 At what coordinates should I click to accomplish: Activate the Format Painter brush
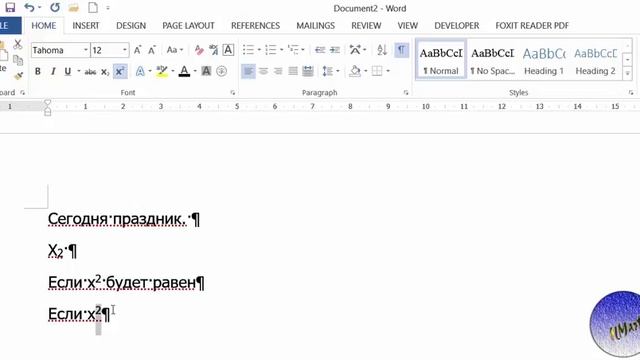coord(18,76)
